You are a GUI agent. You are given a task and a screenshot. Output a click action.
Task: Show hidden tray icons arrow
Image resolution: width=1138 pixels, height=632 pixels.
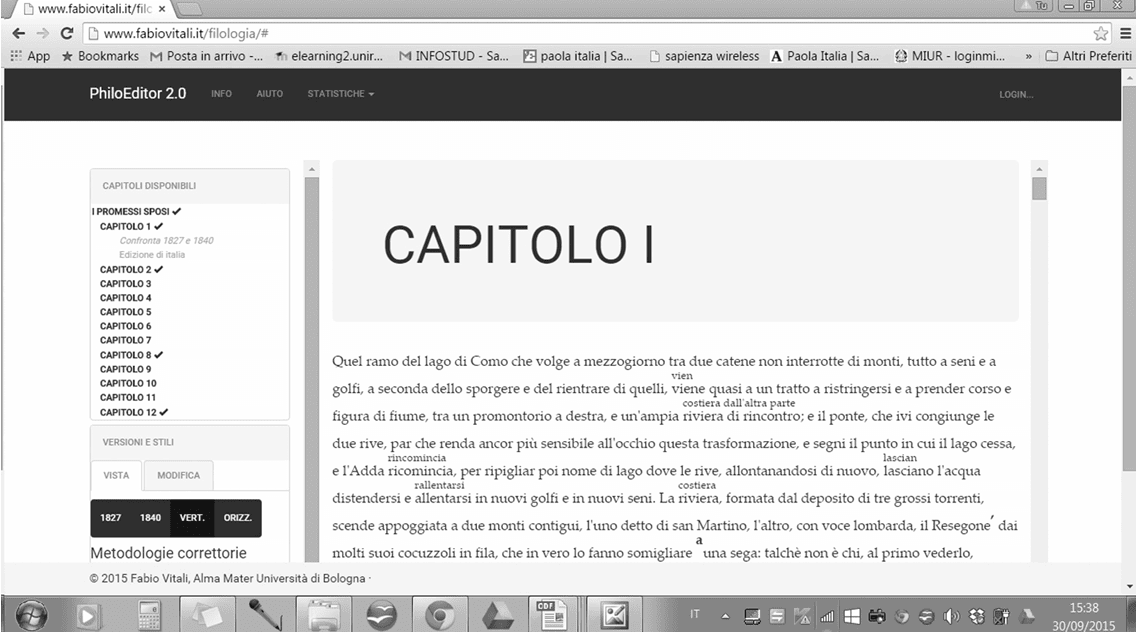[x=725, y=616]
